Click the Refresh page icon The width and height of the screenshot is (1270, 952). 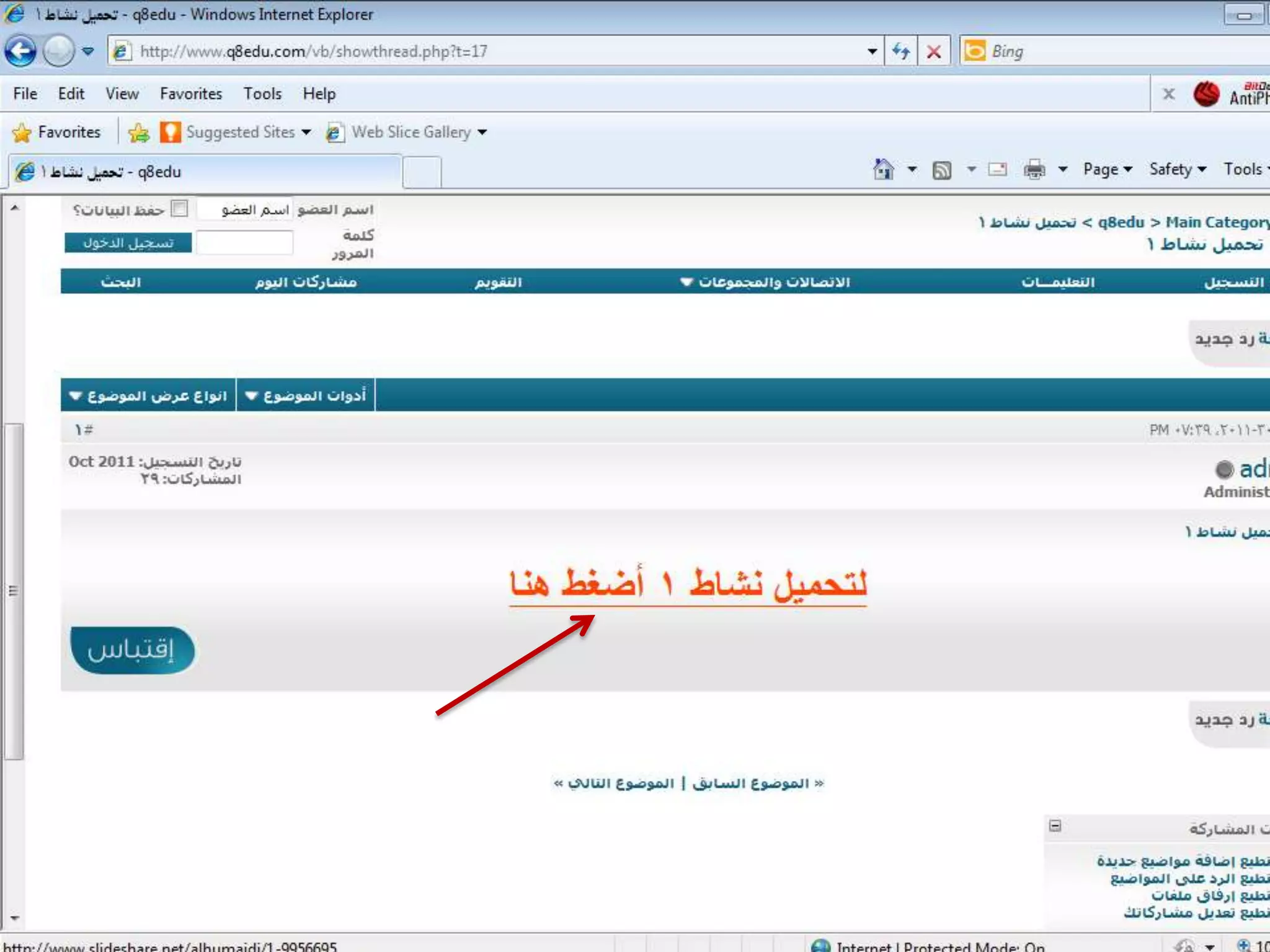900,51
